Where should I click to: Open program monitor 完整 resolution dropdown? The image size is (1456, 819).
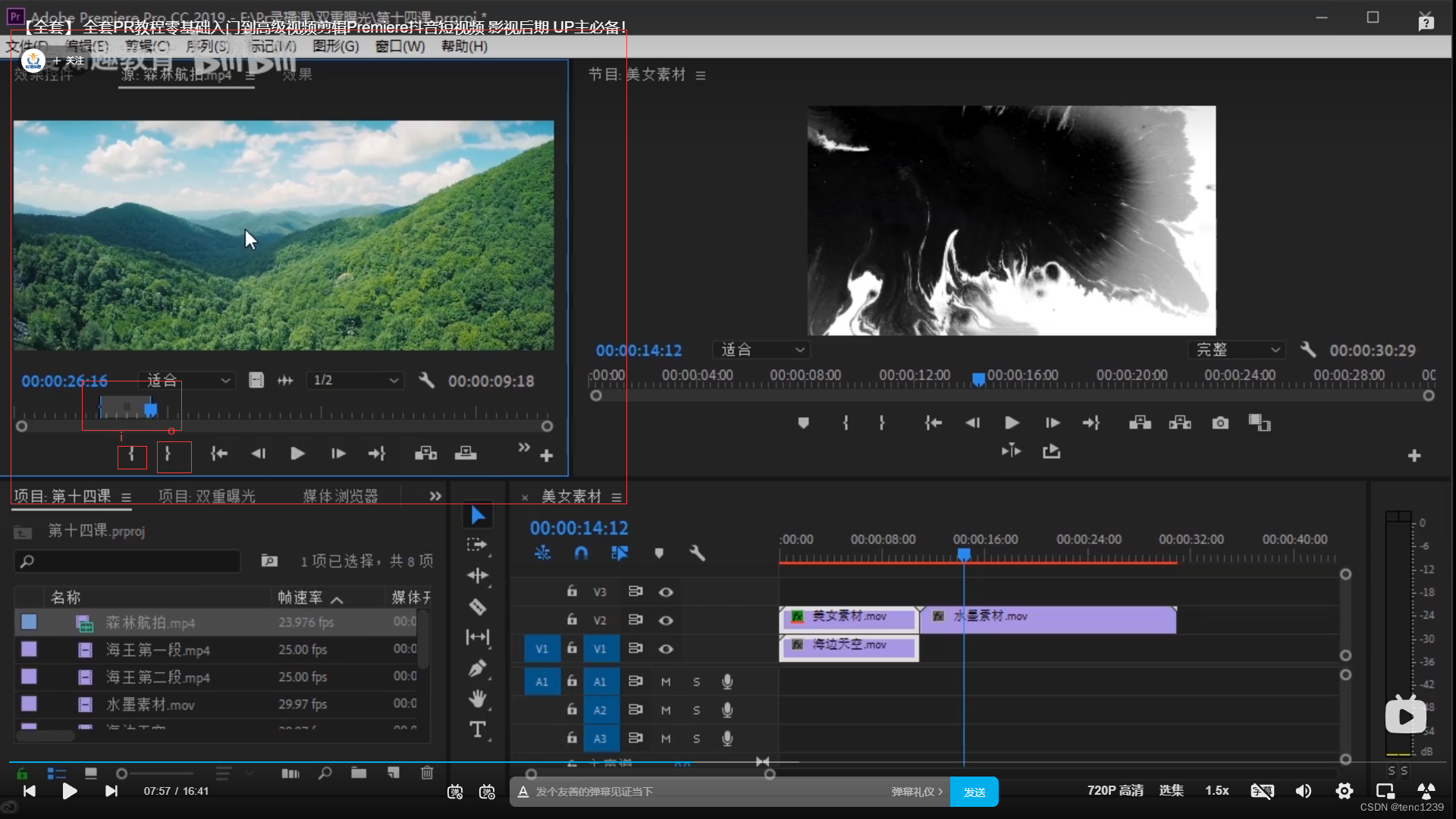click(x=1236, y=350)
